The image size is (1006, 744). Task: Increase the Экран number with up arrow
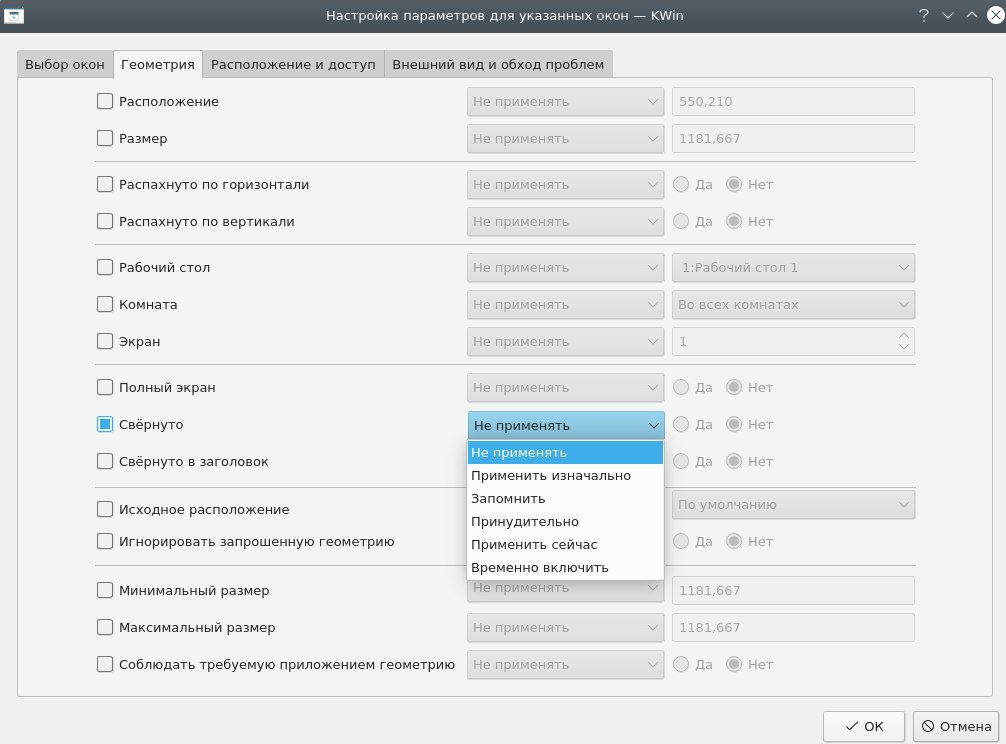click(x=904, y=335)
